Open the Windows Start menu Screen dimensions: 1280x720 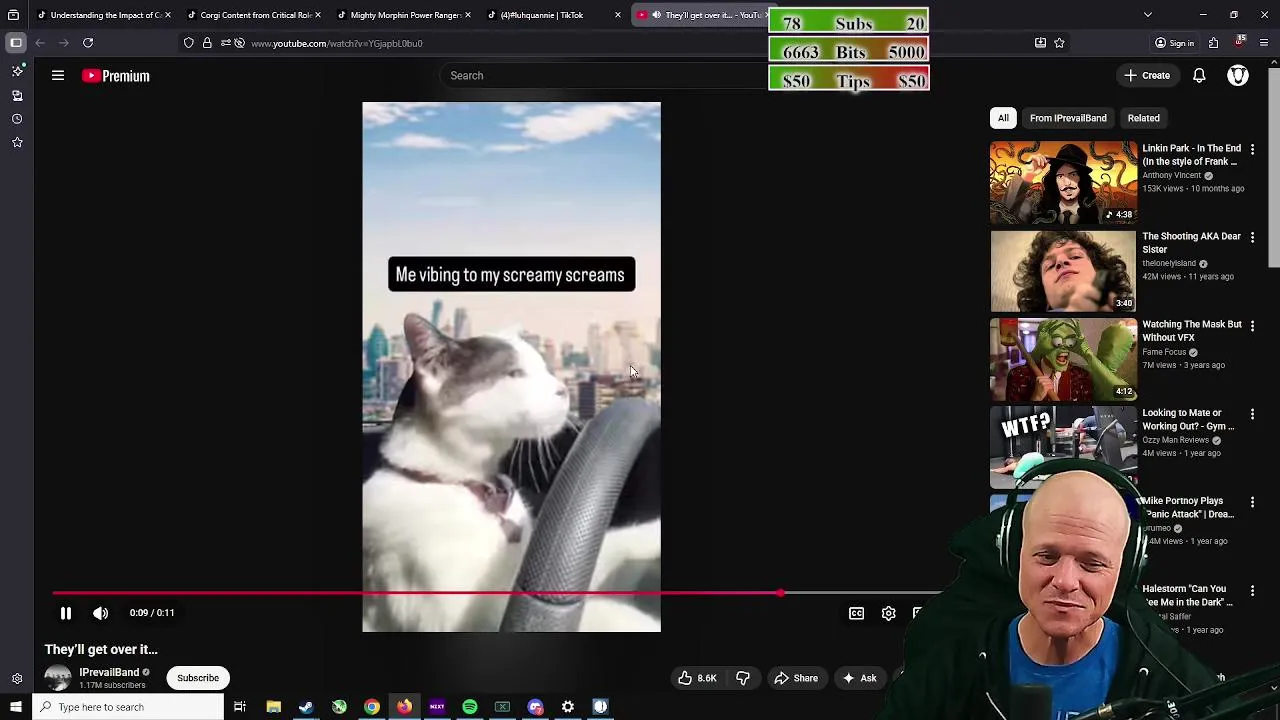[x=16, y=707]
